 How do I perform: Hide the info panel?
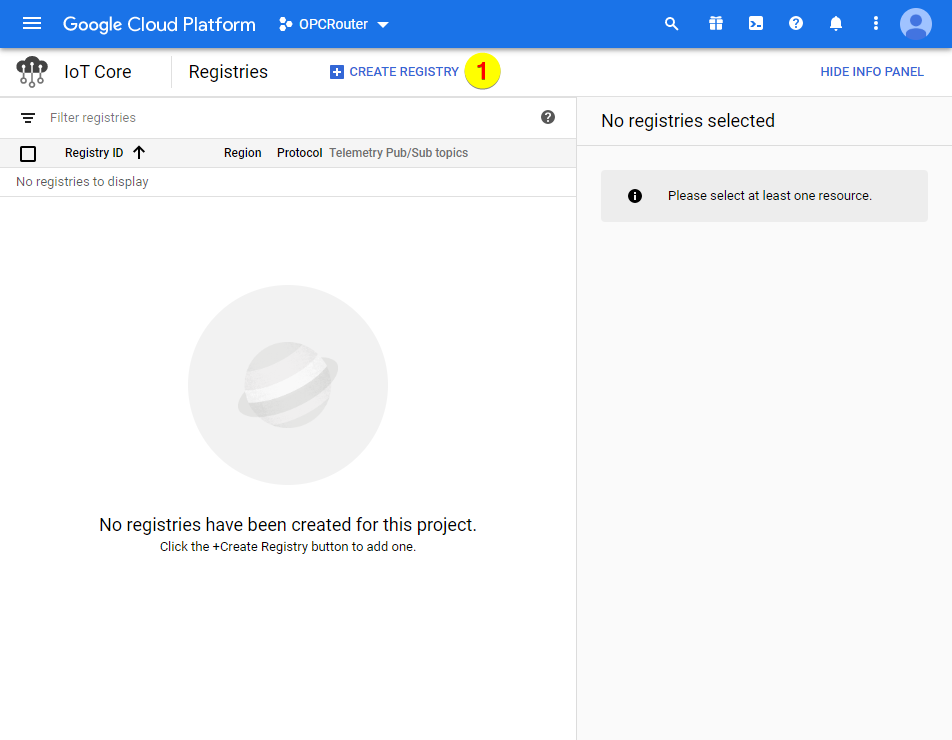[x=872, y=72]
